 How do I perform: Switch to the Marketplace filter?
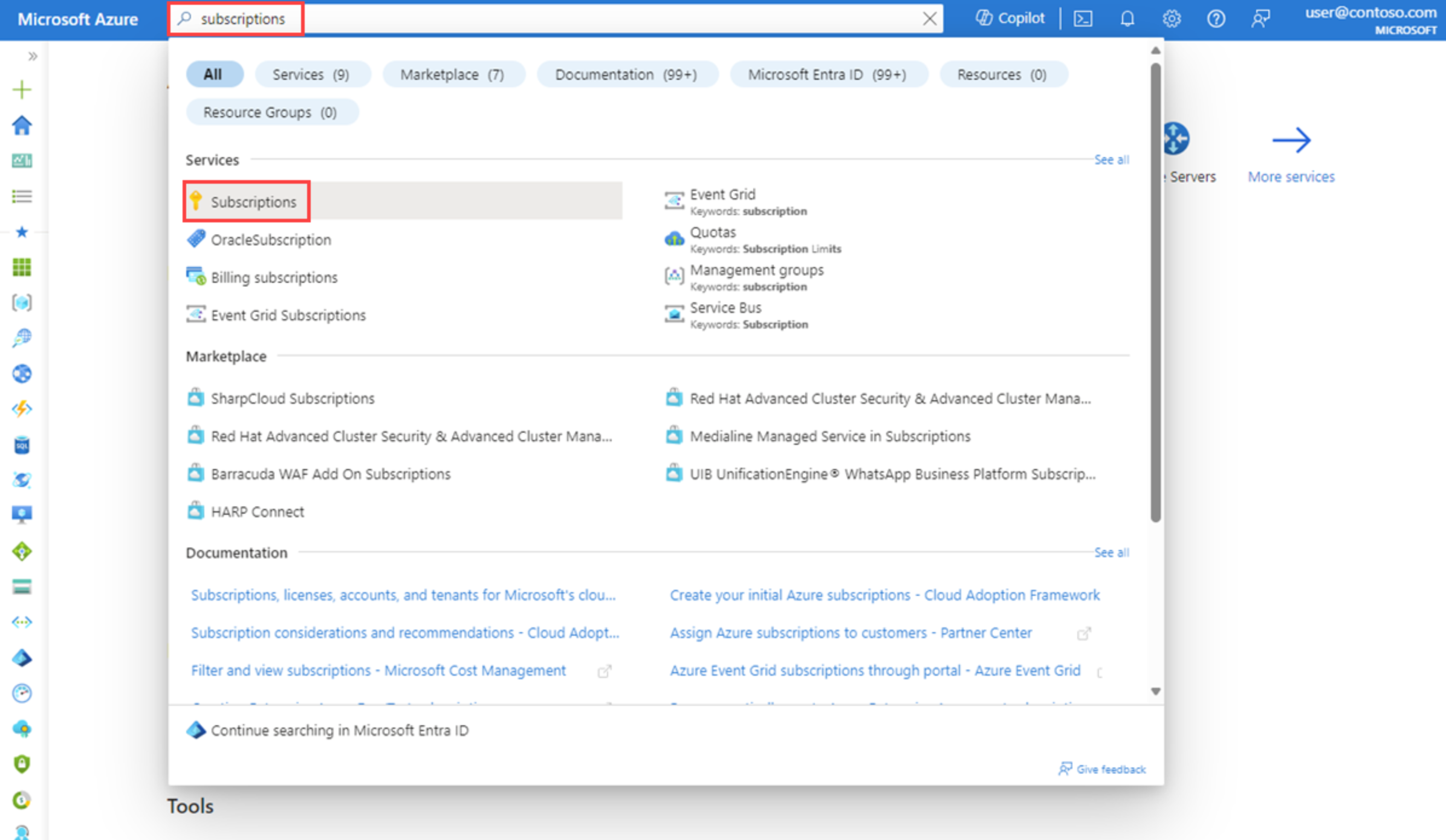(453, 74)
